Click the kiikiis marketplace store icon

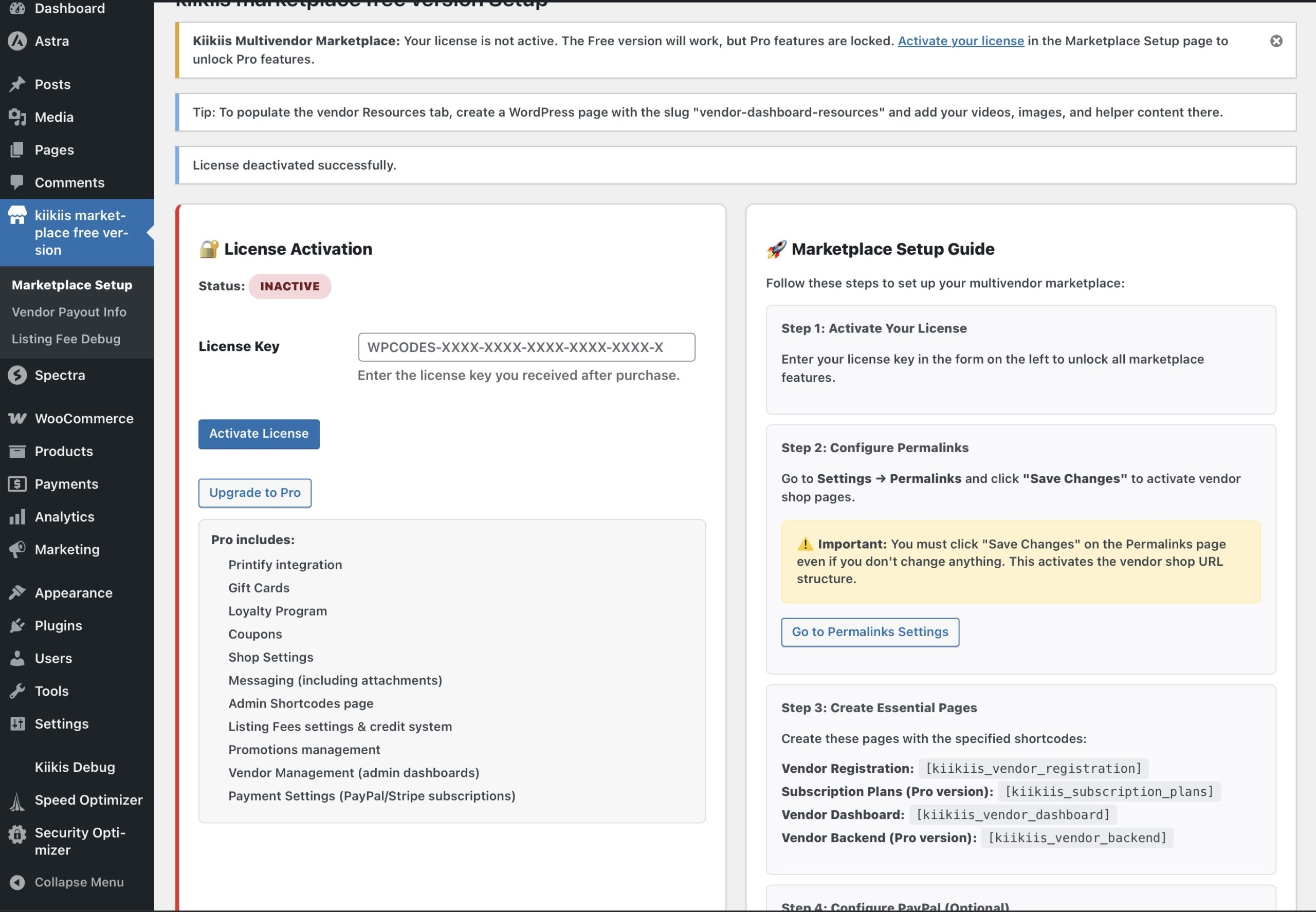pos(17,215)
